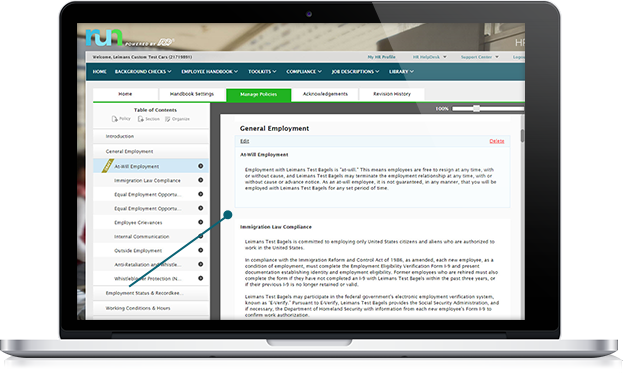The height and width of the screenshot is (373, 623).
Task: Click the circle icon beside Immigration Law Compliance
Action: [x=201, y=180]
